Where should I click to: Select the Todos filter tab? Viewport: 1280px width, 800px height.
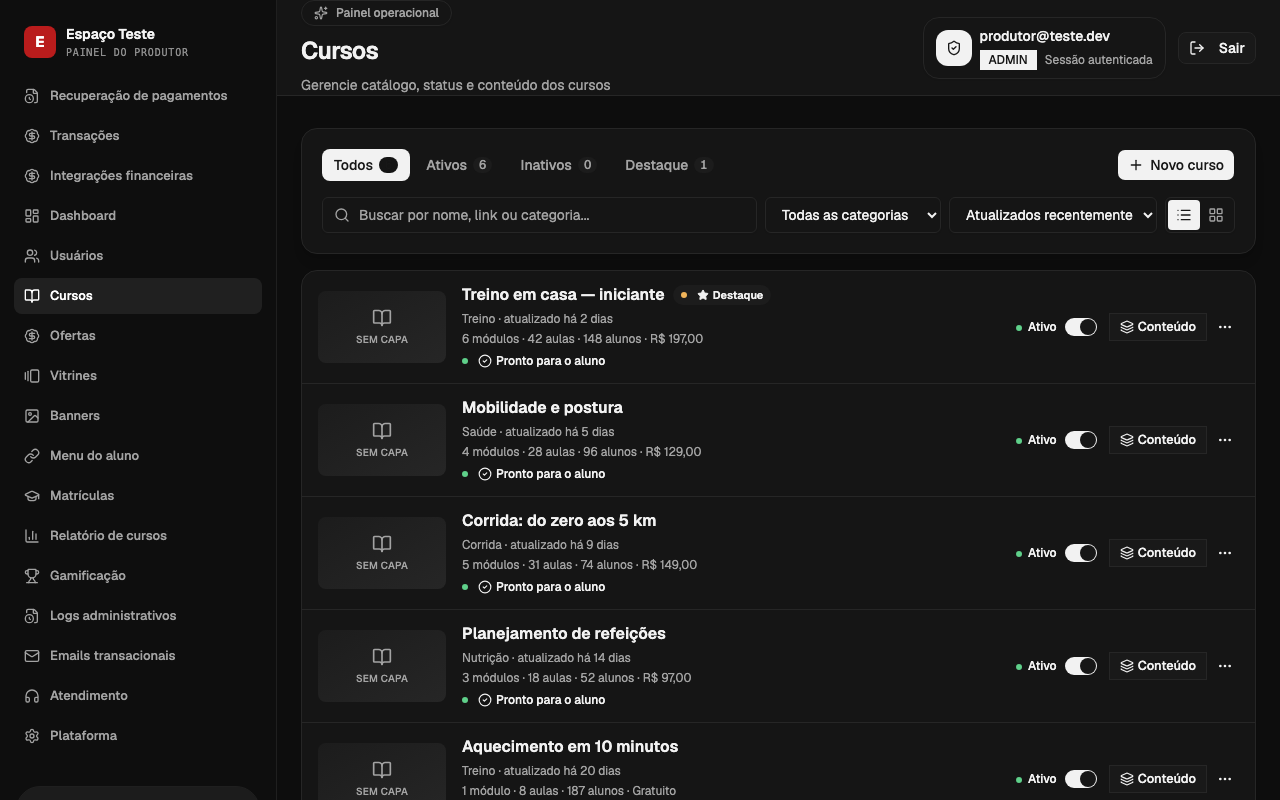[366, 165]
